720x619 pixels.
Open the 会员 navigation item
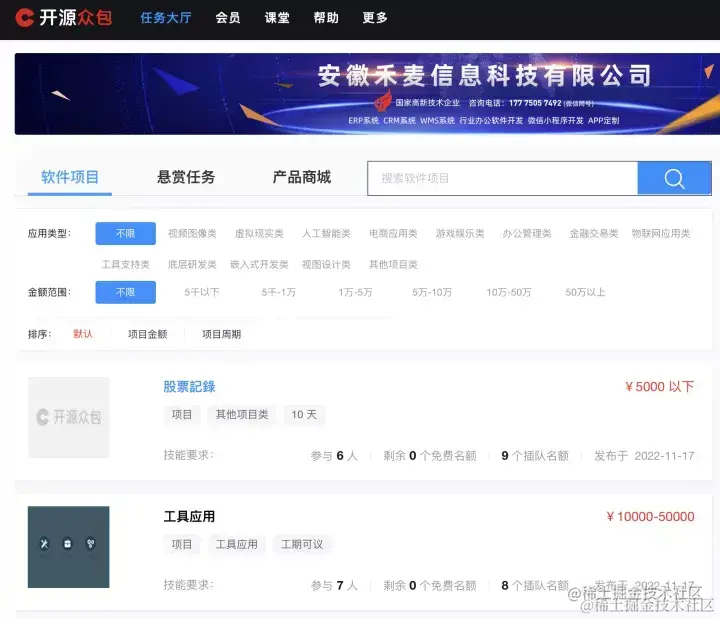coord(228,18)
